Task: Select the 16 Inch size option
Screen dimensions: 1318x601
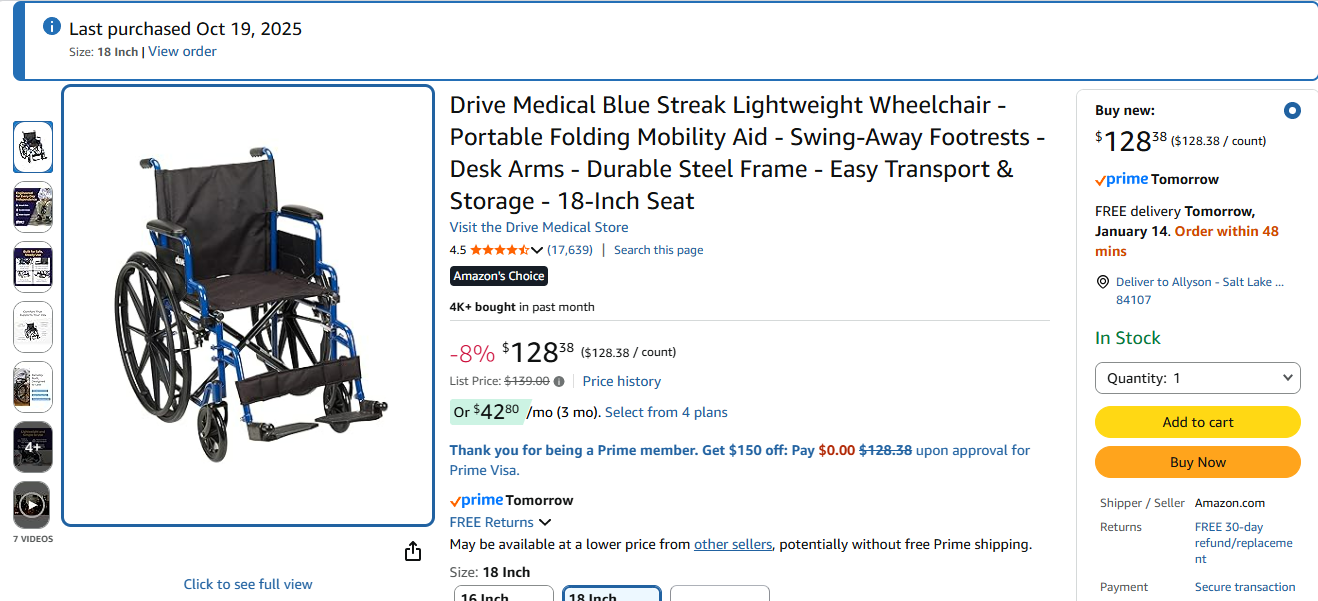Action: (504, 595)
